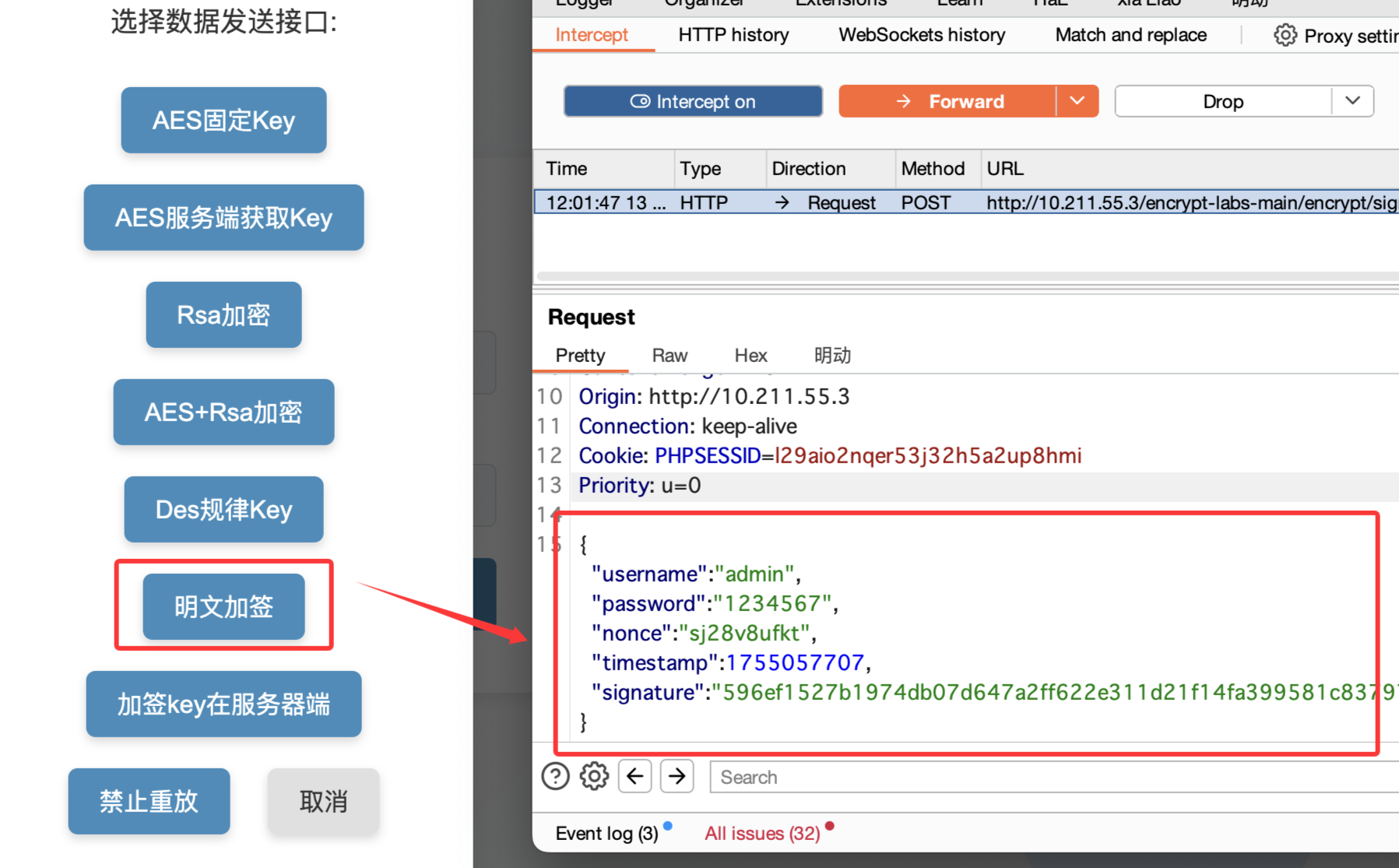Select the intercepted POST request row
This screenshot has height=868, width=1399.
(x=966, y=202)
